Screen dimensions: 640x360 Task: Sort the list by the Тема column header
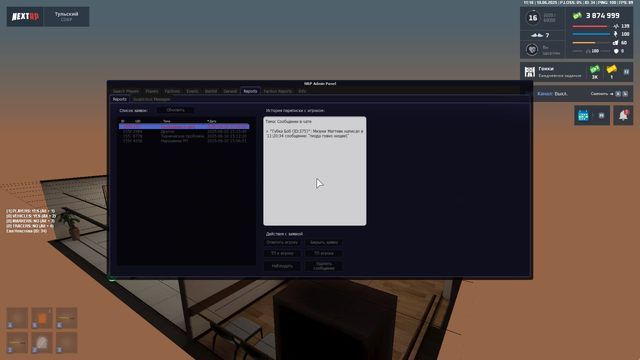point(167,121)
